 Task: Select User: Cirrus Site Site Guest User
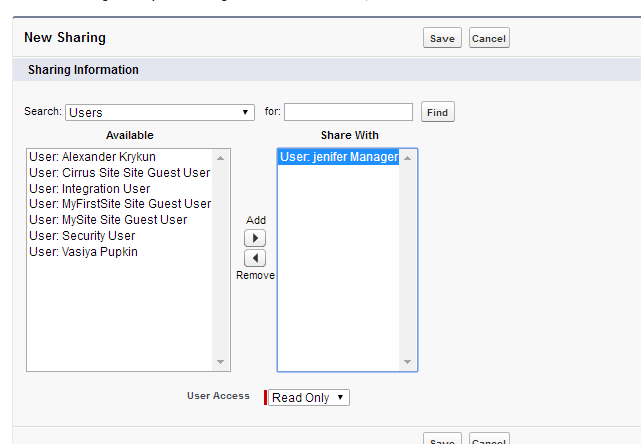click(119, 173)
